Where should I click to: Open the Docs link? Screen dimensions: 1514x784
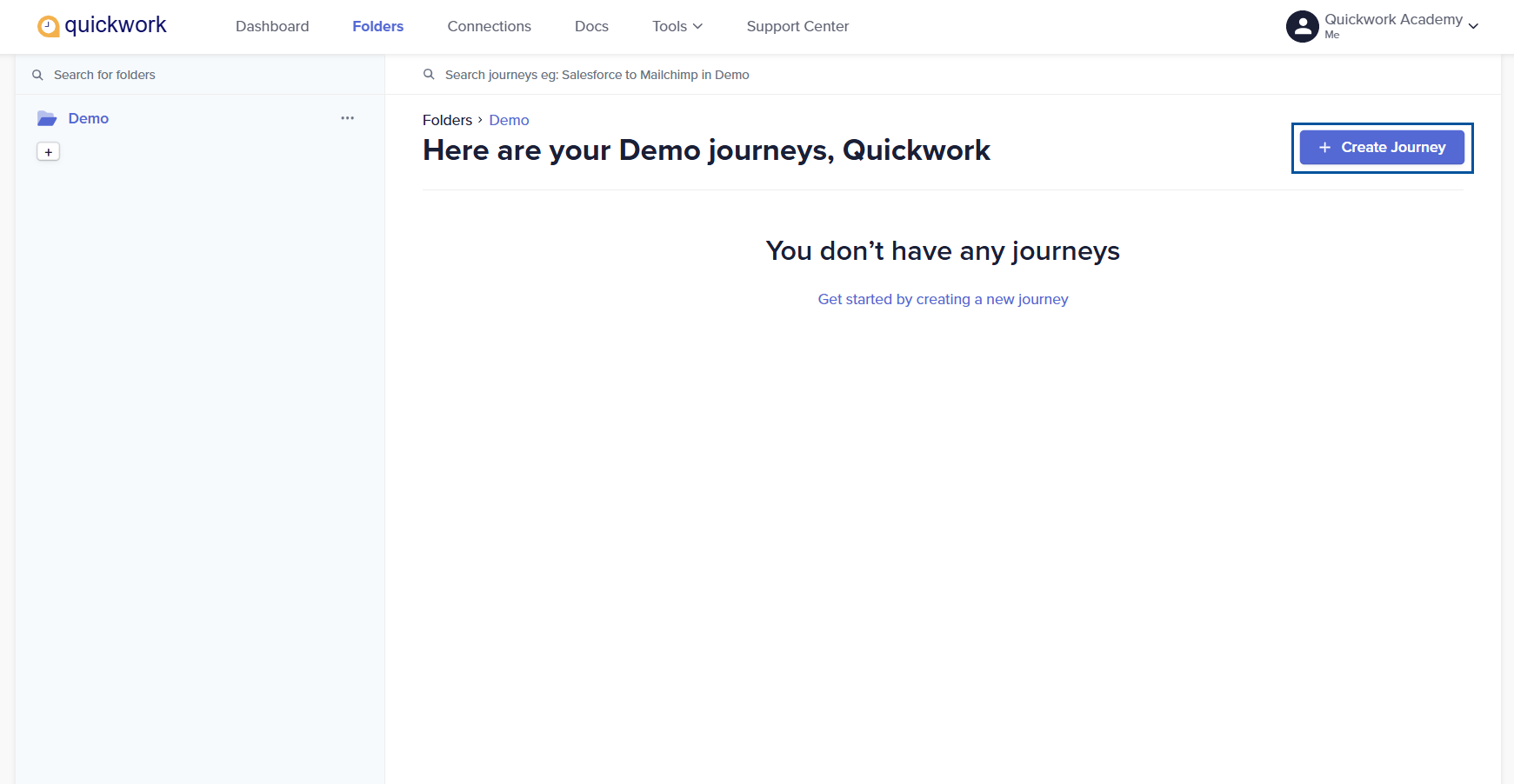tap(591, 26)
